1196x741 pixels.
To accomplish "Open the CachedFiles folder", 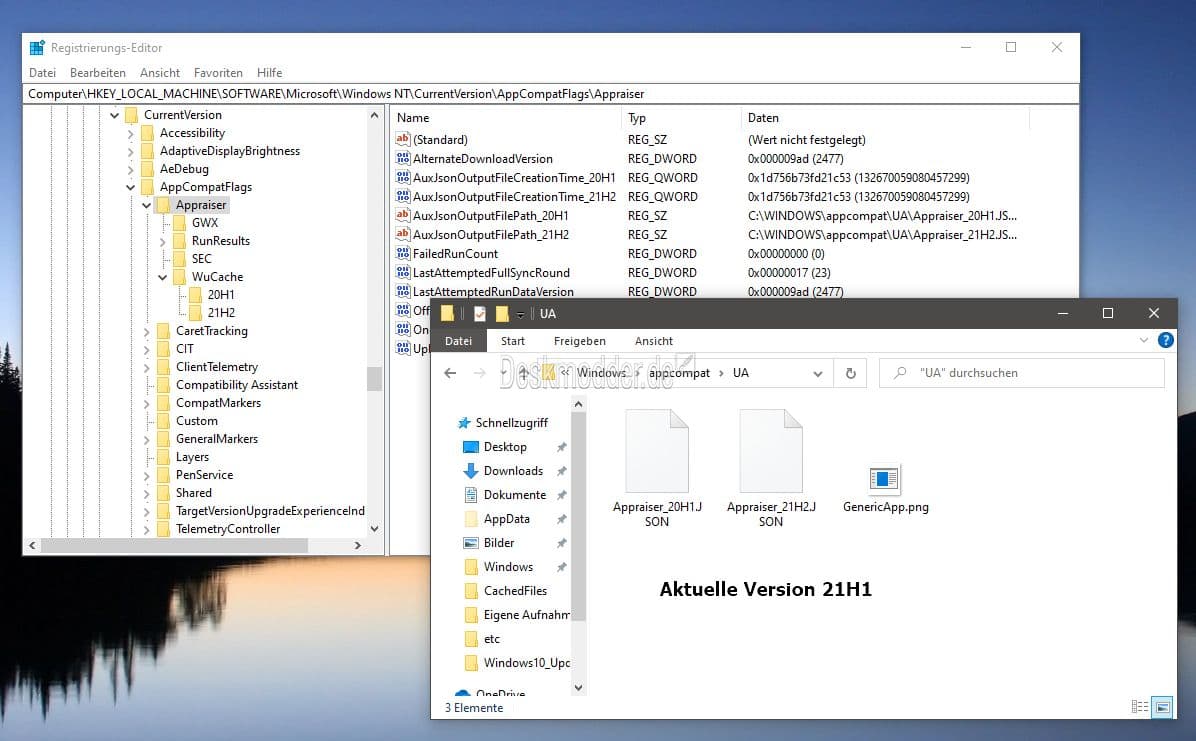I will click(515, 591).
